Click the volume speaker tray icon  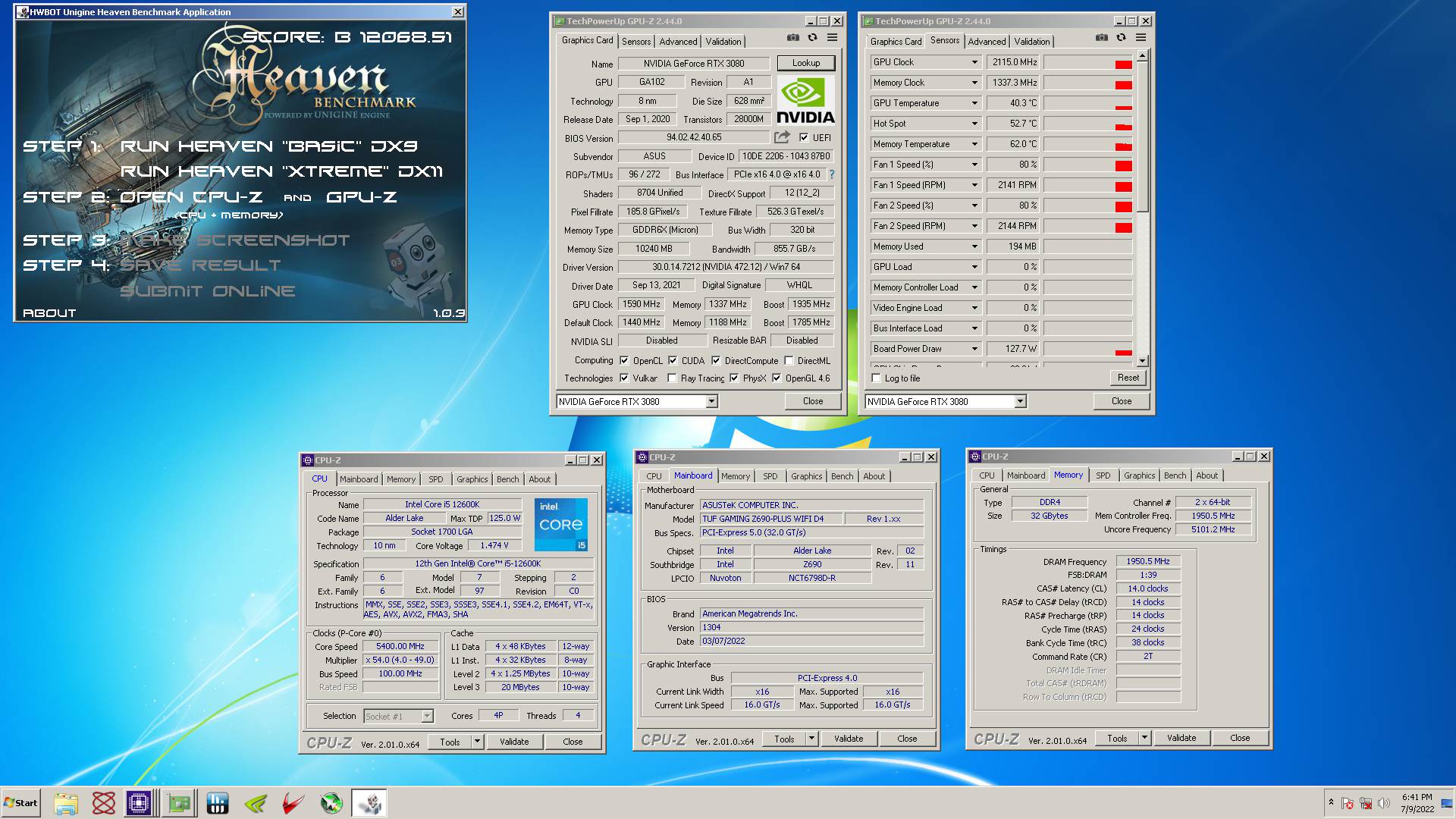(1384, 803)
